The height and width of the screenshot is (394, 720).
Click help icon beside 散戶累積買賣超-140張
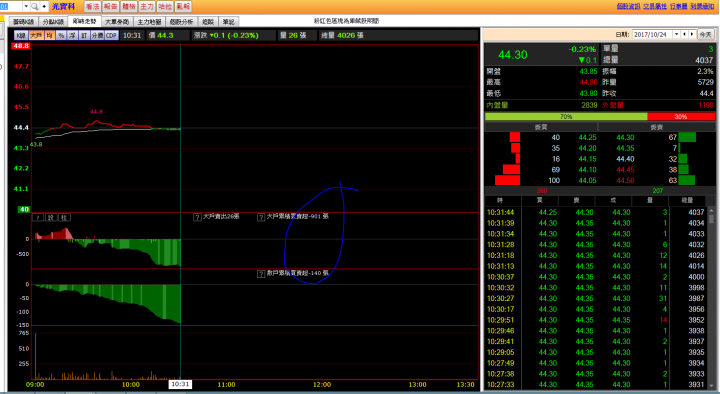point(261,274)
